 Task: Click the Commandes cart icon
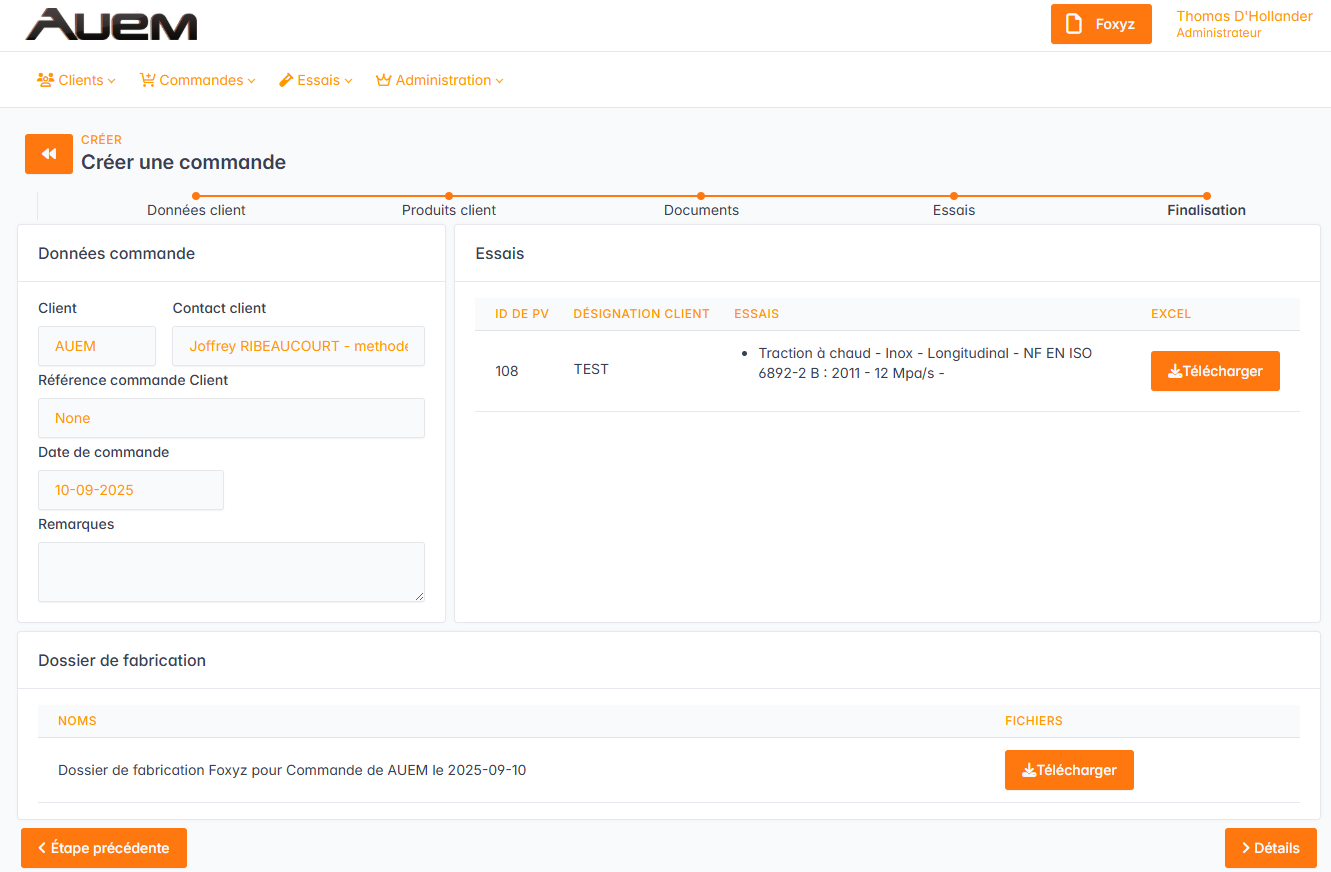148,80
